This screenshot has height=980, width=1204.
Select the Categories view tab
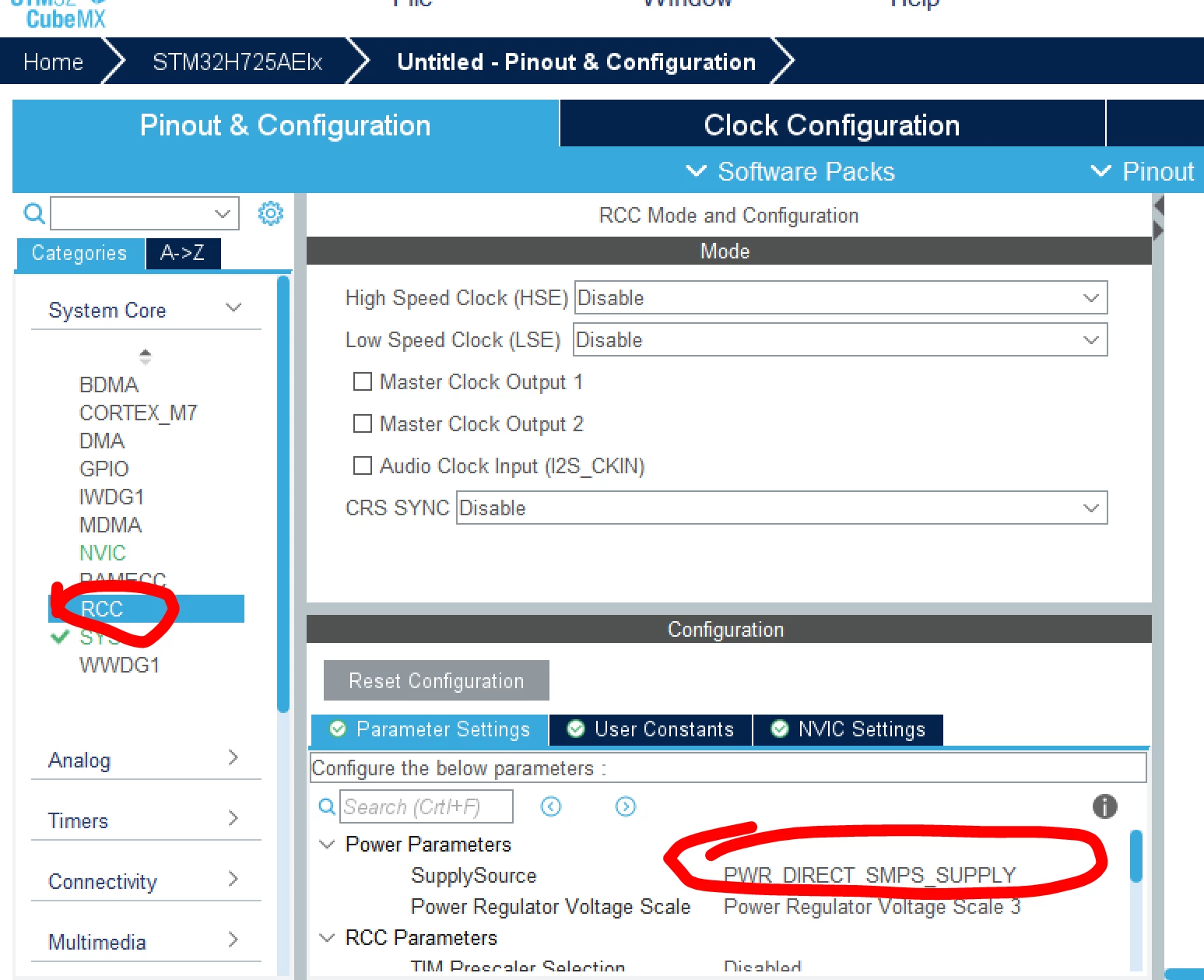point(79,253)
